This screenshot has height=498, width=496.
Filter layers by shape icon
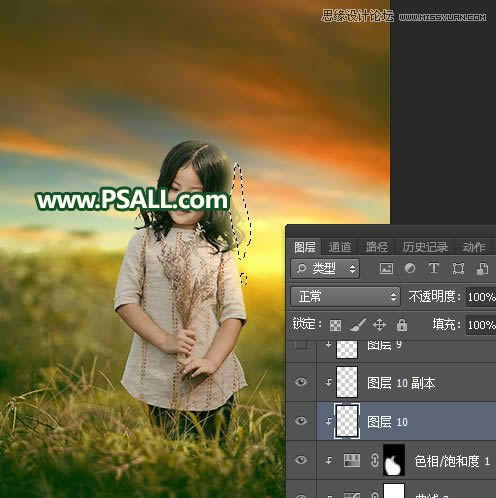[458, 268]
